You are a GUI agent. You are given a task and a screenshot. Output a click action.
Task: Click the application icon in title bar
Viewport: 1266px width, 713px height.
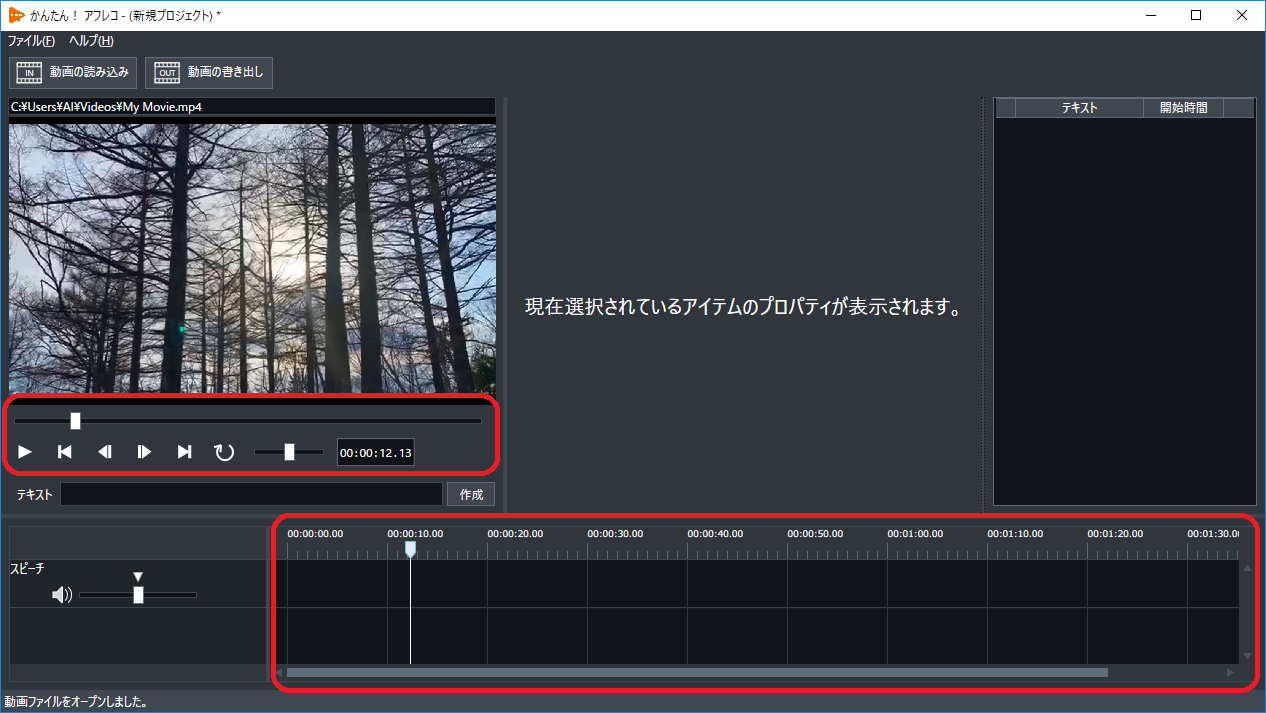pos(16,15)
